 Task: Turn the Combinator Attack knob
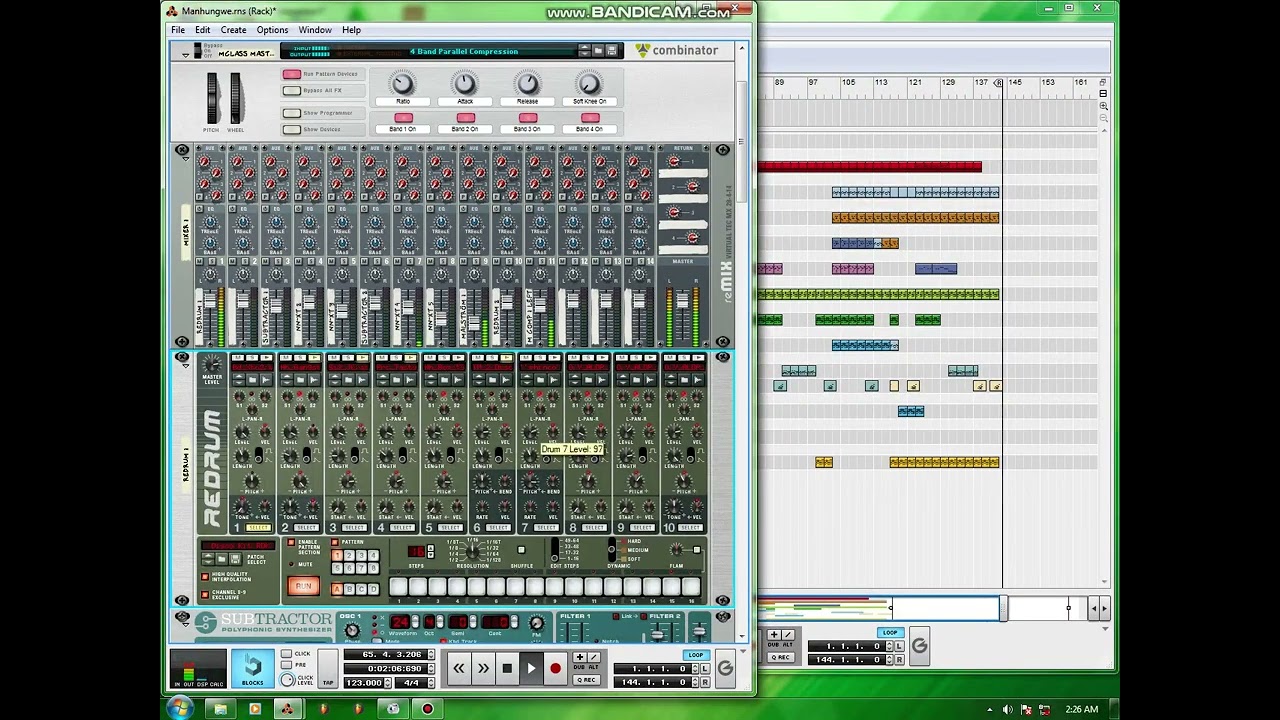click(464, 84)
